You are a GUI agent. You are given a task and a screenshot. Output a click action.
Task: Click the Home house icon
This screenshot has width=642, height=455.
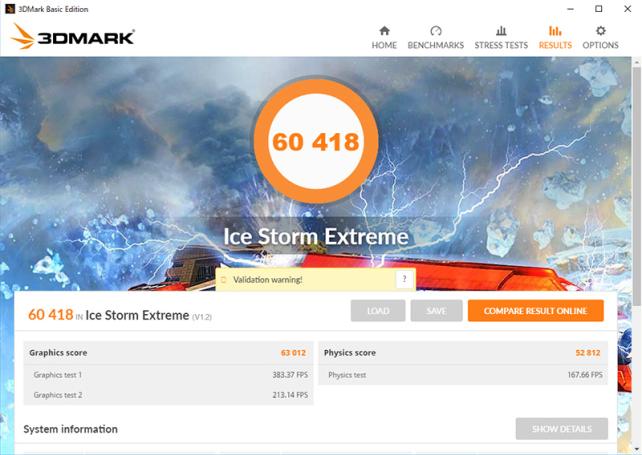(384, 31)
